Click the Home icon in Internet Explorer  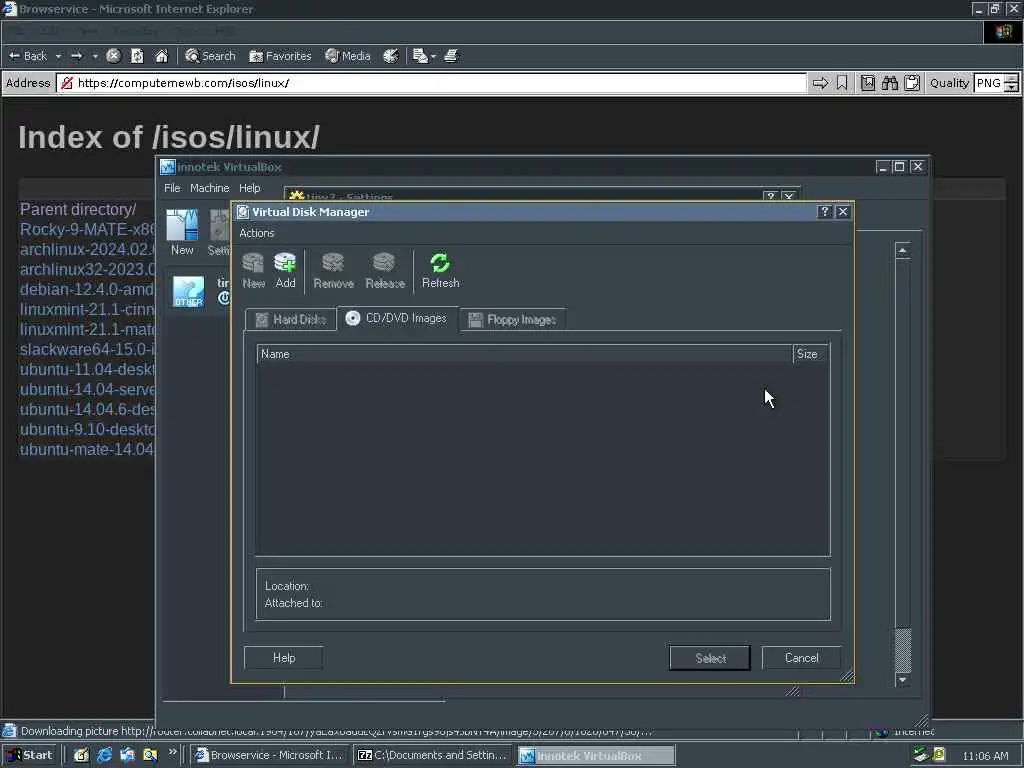click(x=161, y=56)
